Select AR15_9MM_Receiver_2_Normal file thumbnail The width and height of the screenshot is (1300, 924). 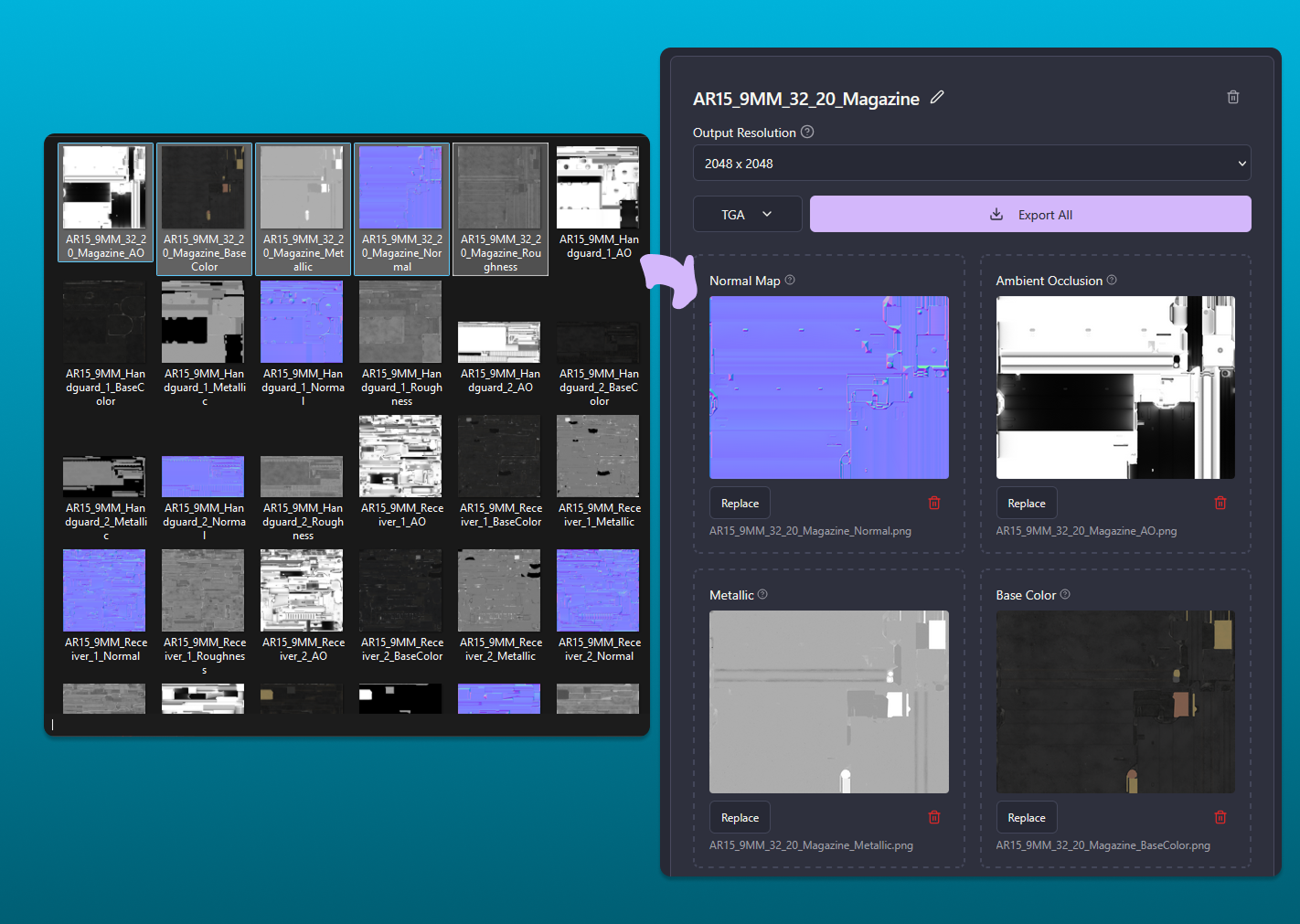(598, 590)
